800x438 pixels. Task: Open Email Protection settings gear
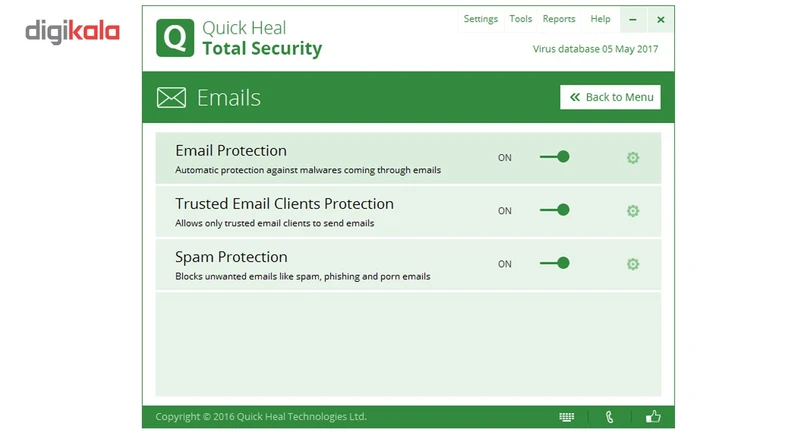(x=632, y=158)
